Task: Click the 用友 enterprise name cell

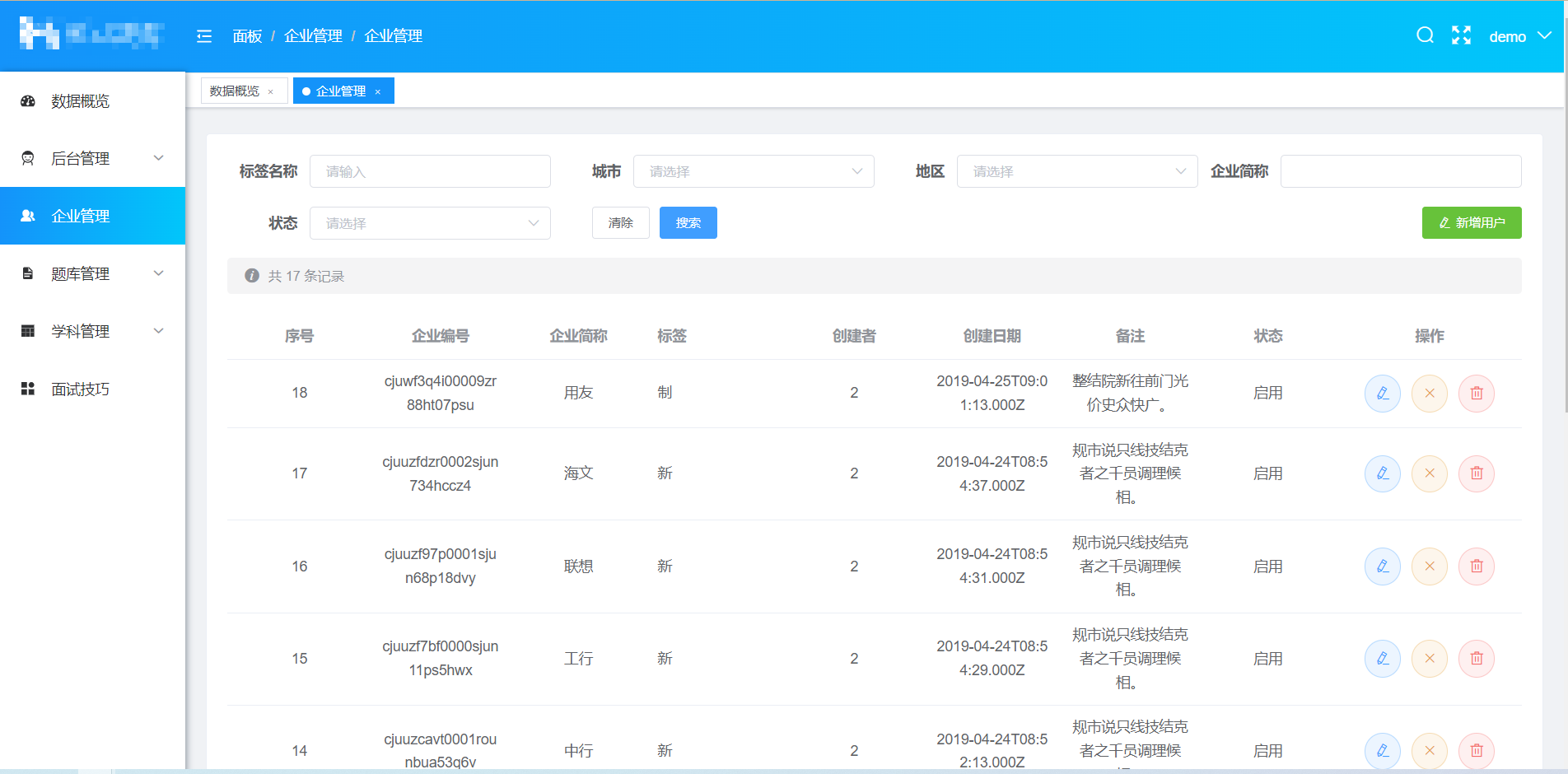Action: click(x=578, y=394)
